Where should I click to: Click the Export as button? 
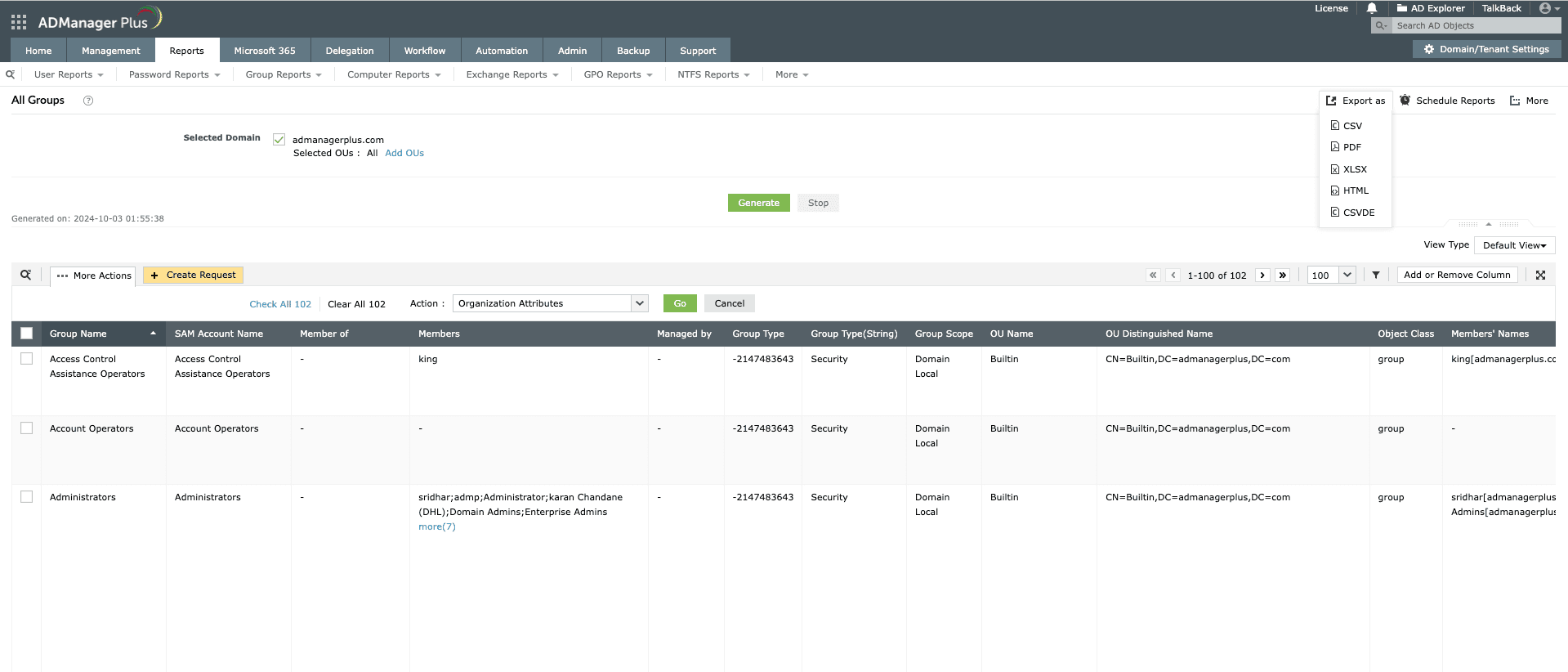pyautogui.click(x=1356, y=101)
